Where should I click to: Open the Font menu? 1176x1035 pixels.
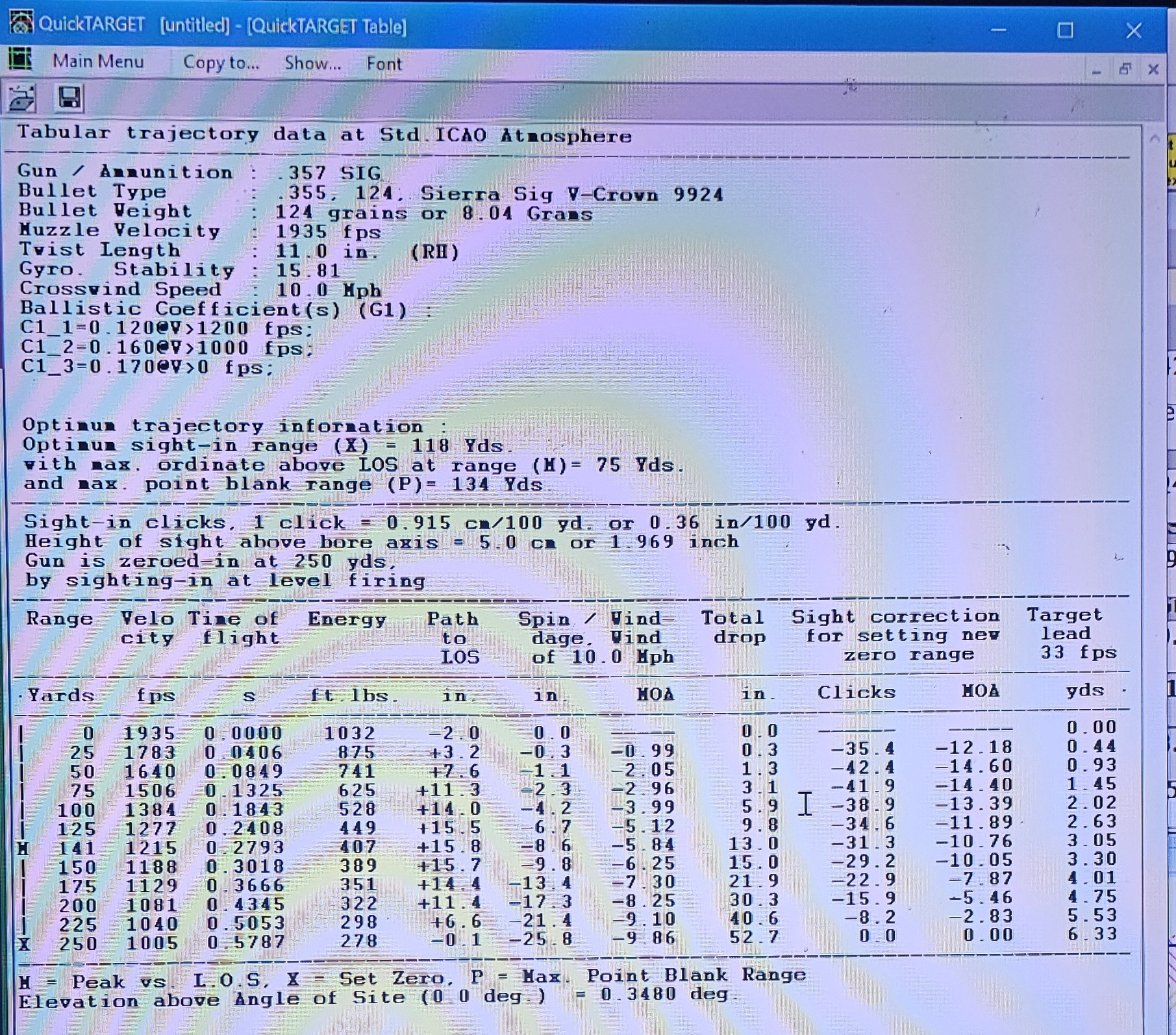click(x=384, y=64)
